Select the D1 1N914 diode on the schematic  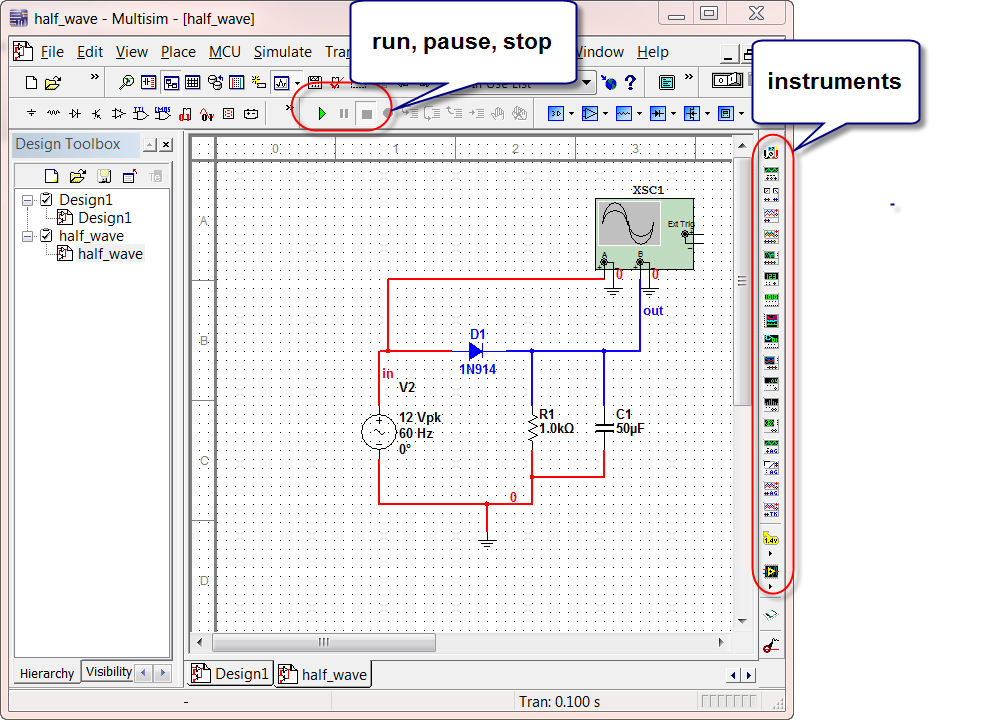[477, 351]
